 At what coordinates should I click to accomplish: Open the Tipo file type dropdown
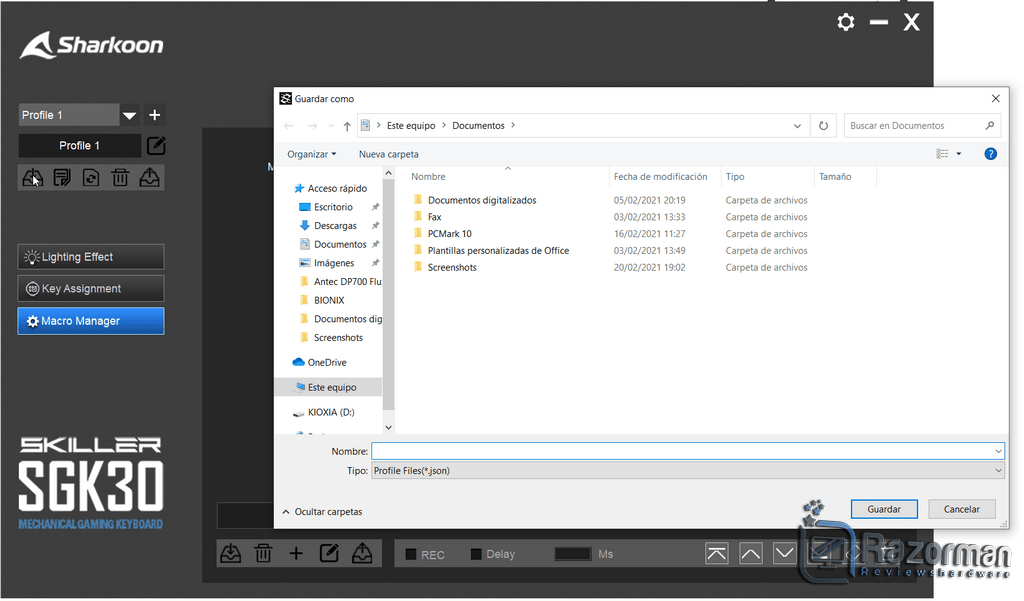tap(688, 470)
